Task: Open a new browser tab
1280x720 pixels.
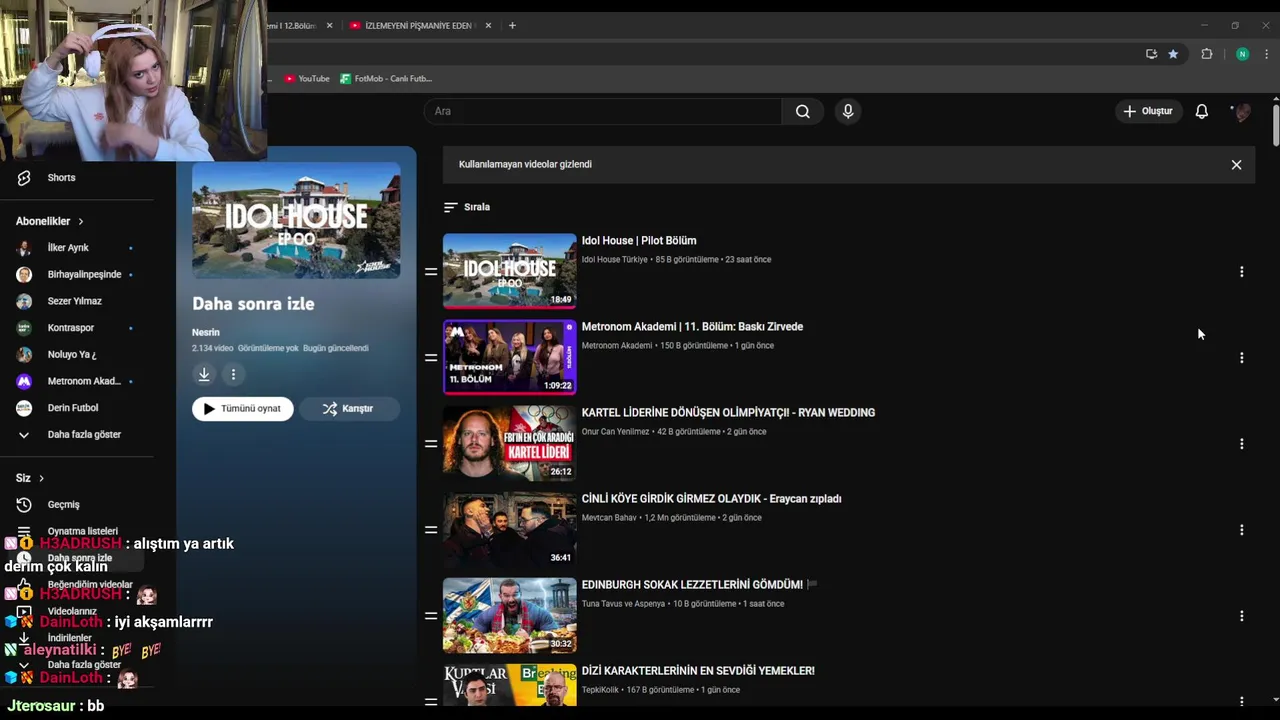Action: point(512,26)
